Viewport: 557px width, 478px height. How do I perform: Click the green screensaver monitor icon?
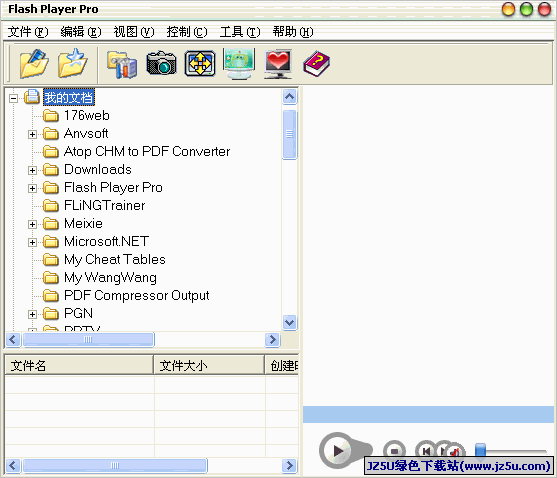239,63
